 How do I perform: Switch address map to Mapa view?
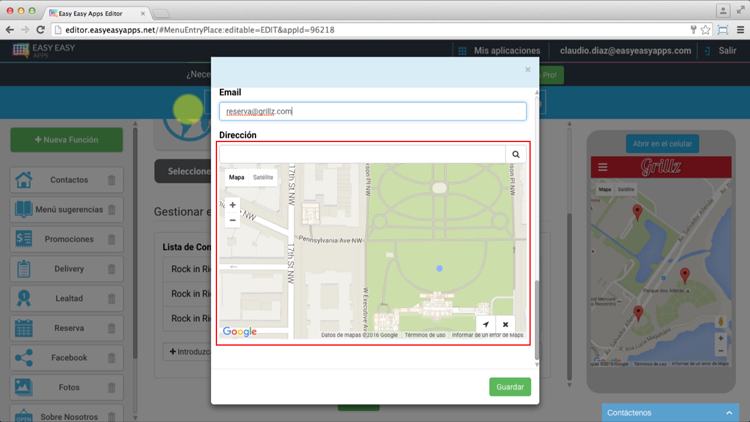[x=236, y=177]
